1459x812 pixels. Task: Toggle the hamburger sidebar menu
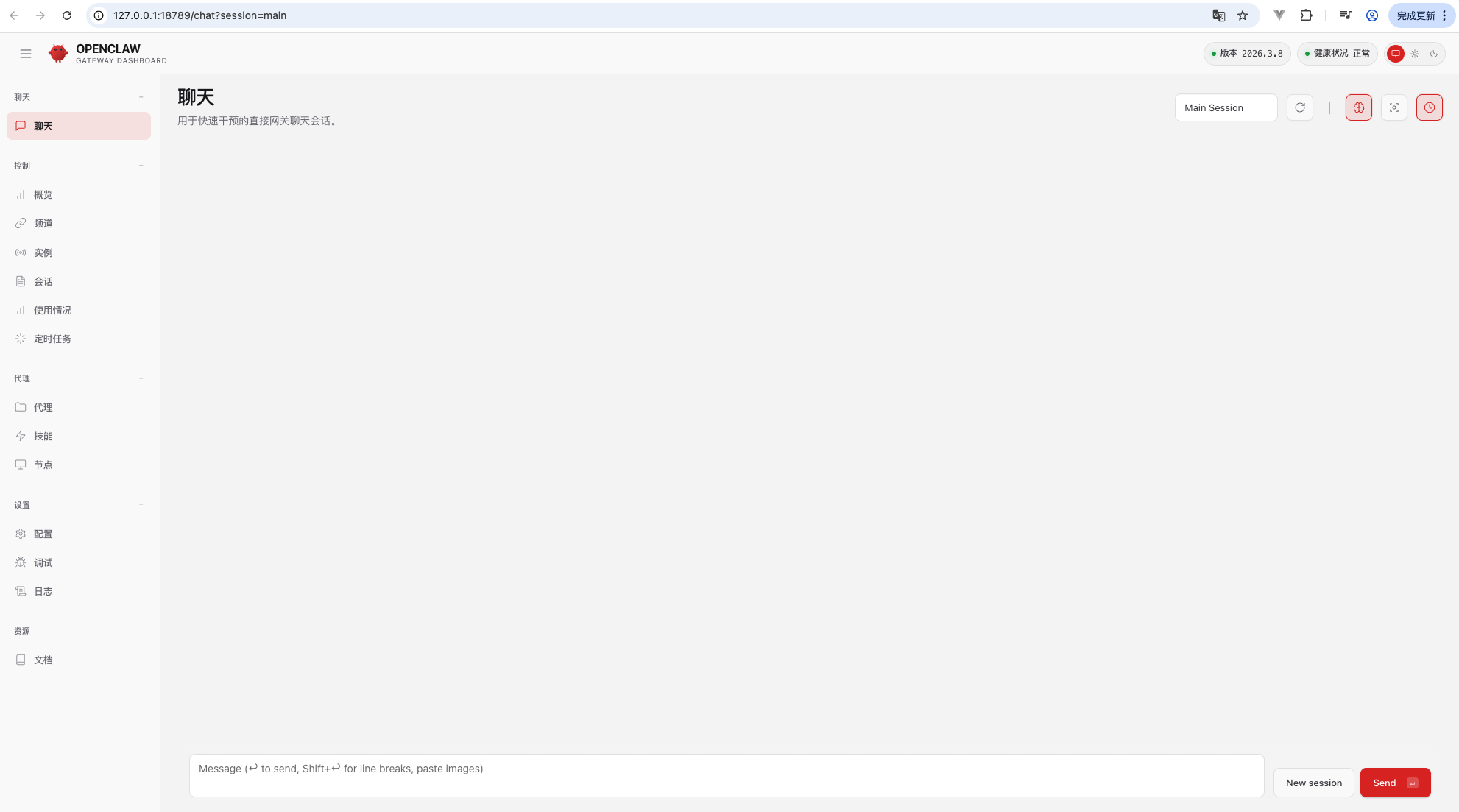tap(26, 54)
